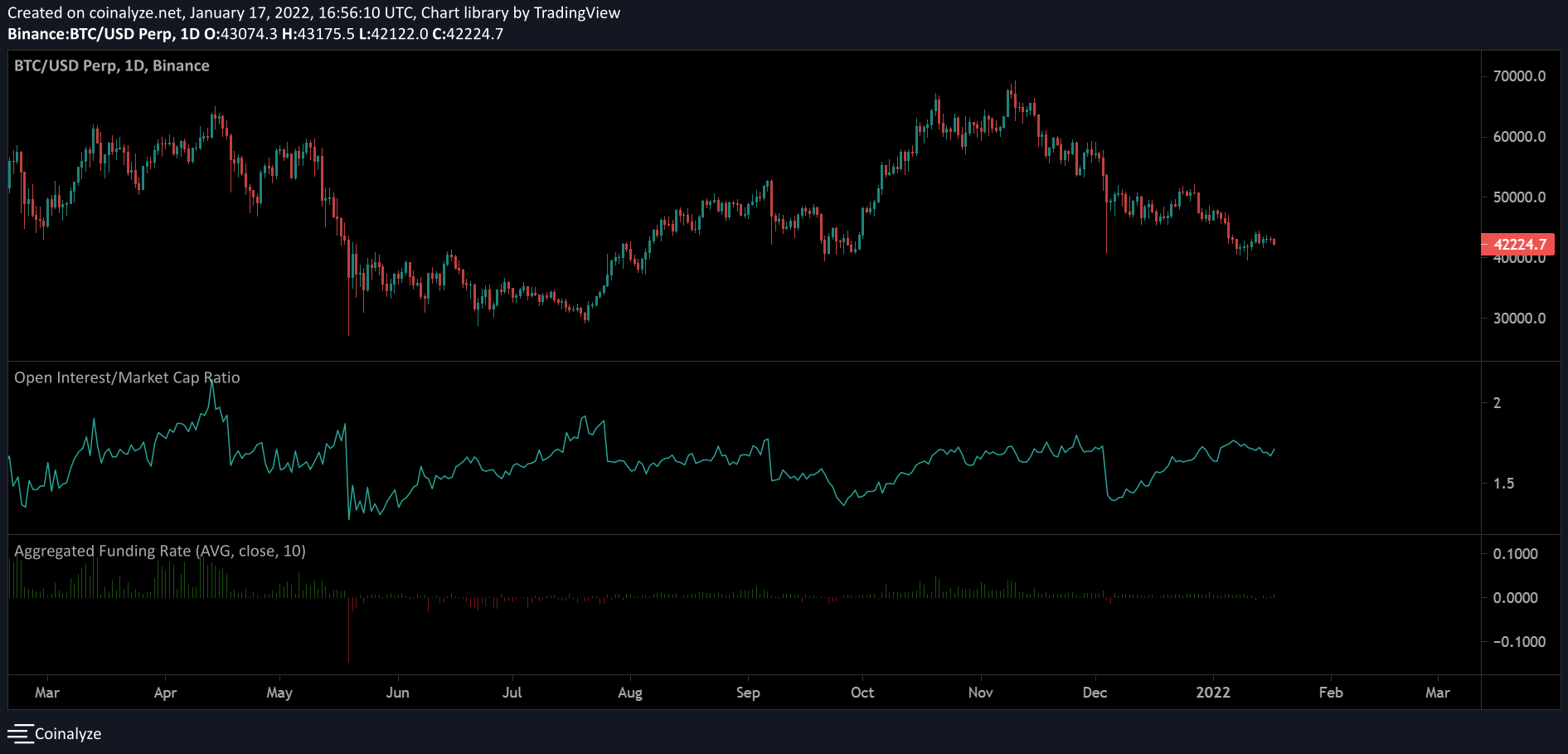
Task: Click the 60000.0 price axis label
Action: pyautogui.click(x=1518, y=137)
